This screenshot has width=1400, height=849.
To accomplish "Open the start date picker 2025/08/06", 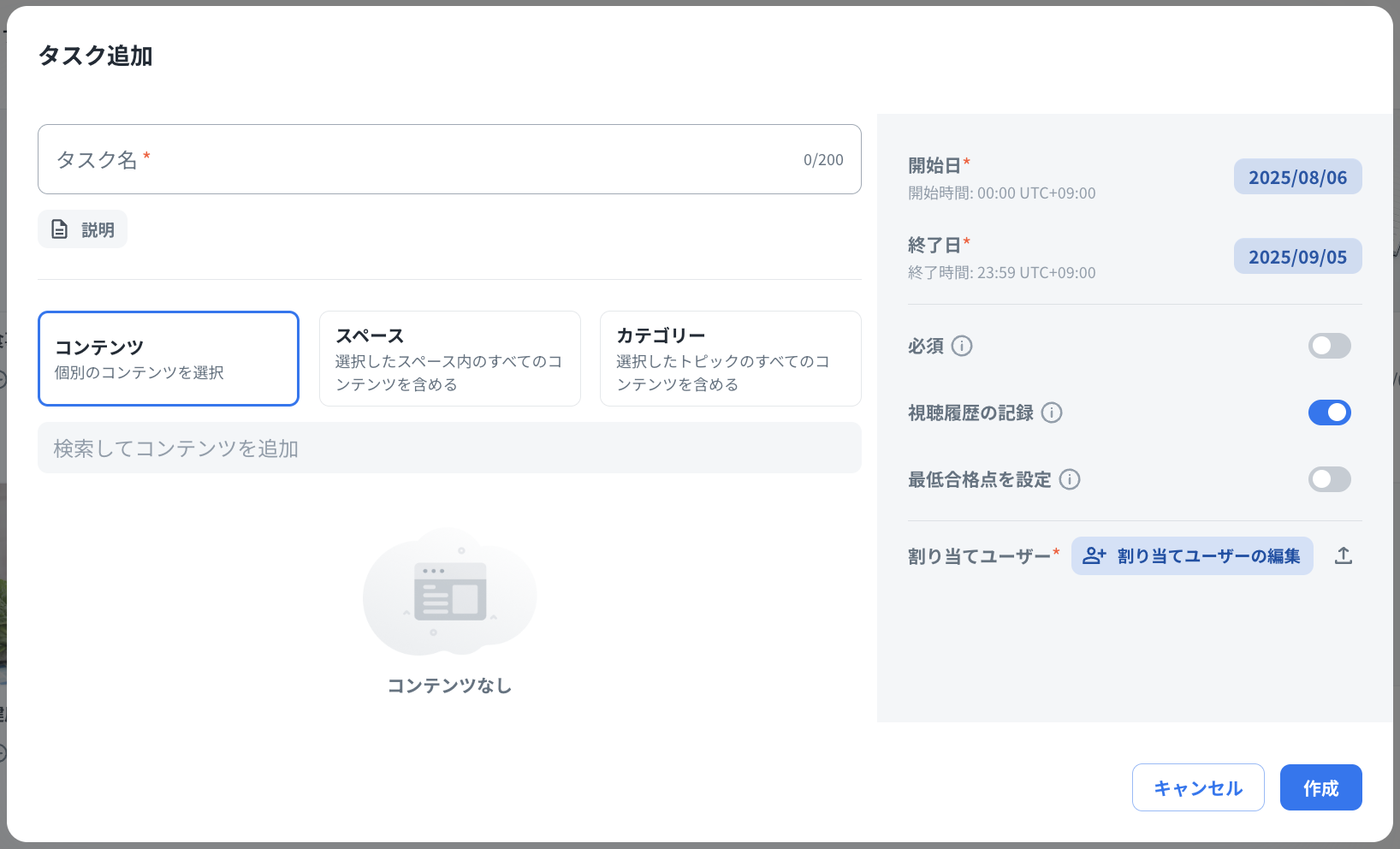I will click(x=1297, y=177).
